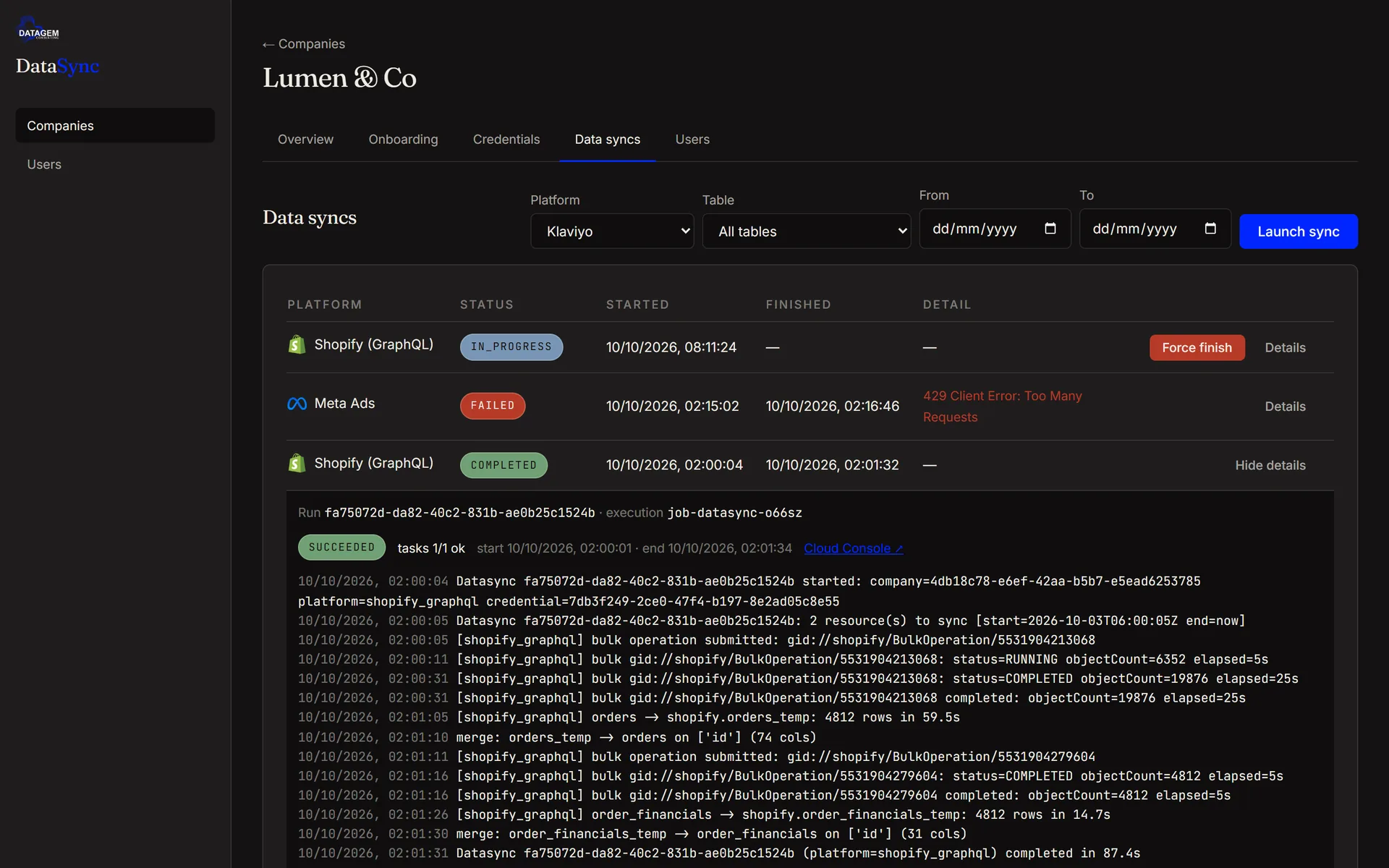The width and height of the screenshot is (1389, 868).
Task: Open the To date calendar picker icon
Action: tap(1210, 229)
